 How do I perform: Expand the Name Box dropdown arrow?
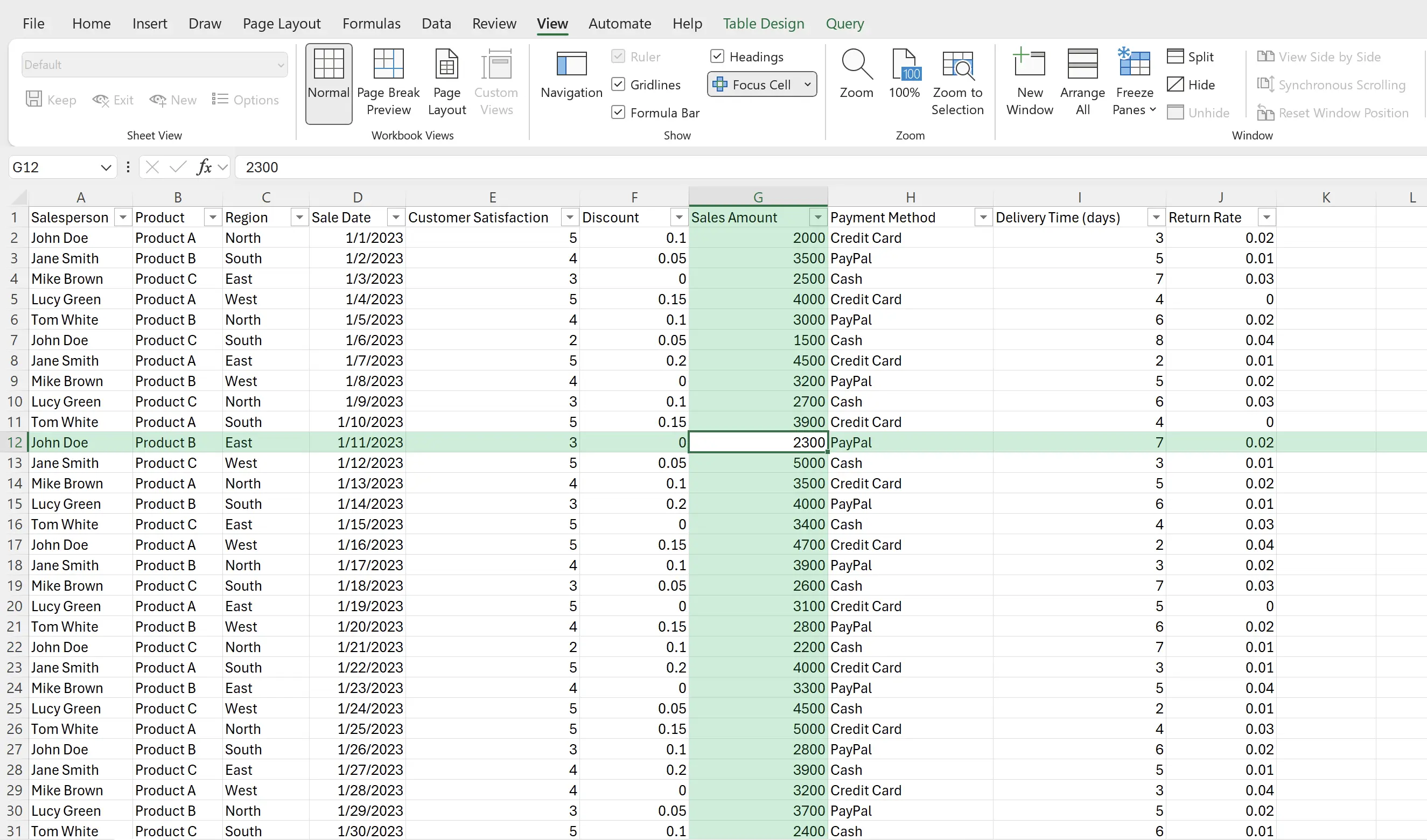pyautogui.click(x=106, y=167)
